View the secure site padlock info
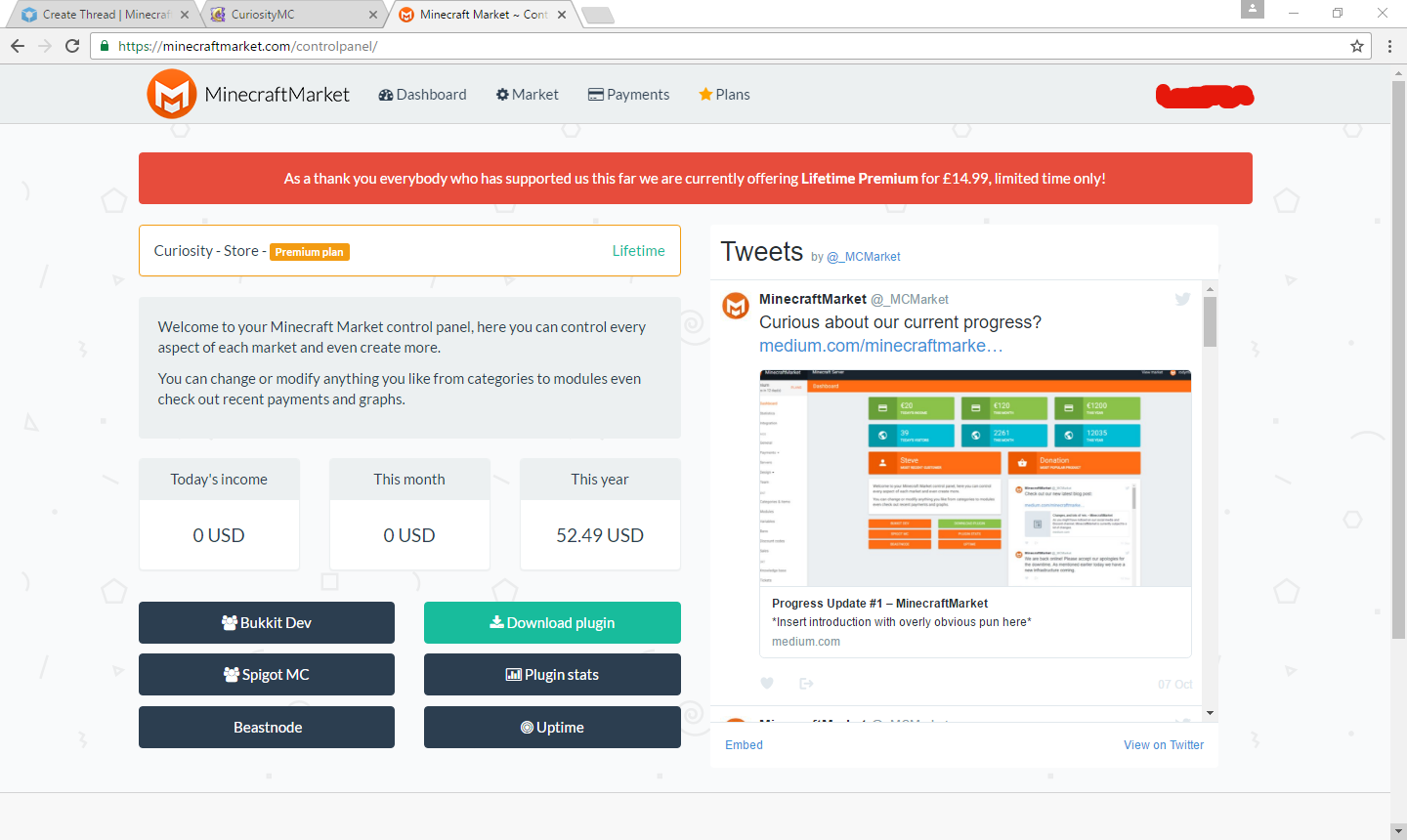 pos(105,46)
